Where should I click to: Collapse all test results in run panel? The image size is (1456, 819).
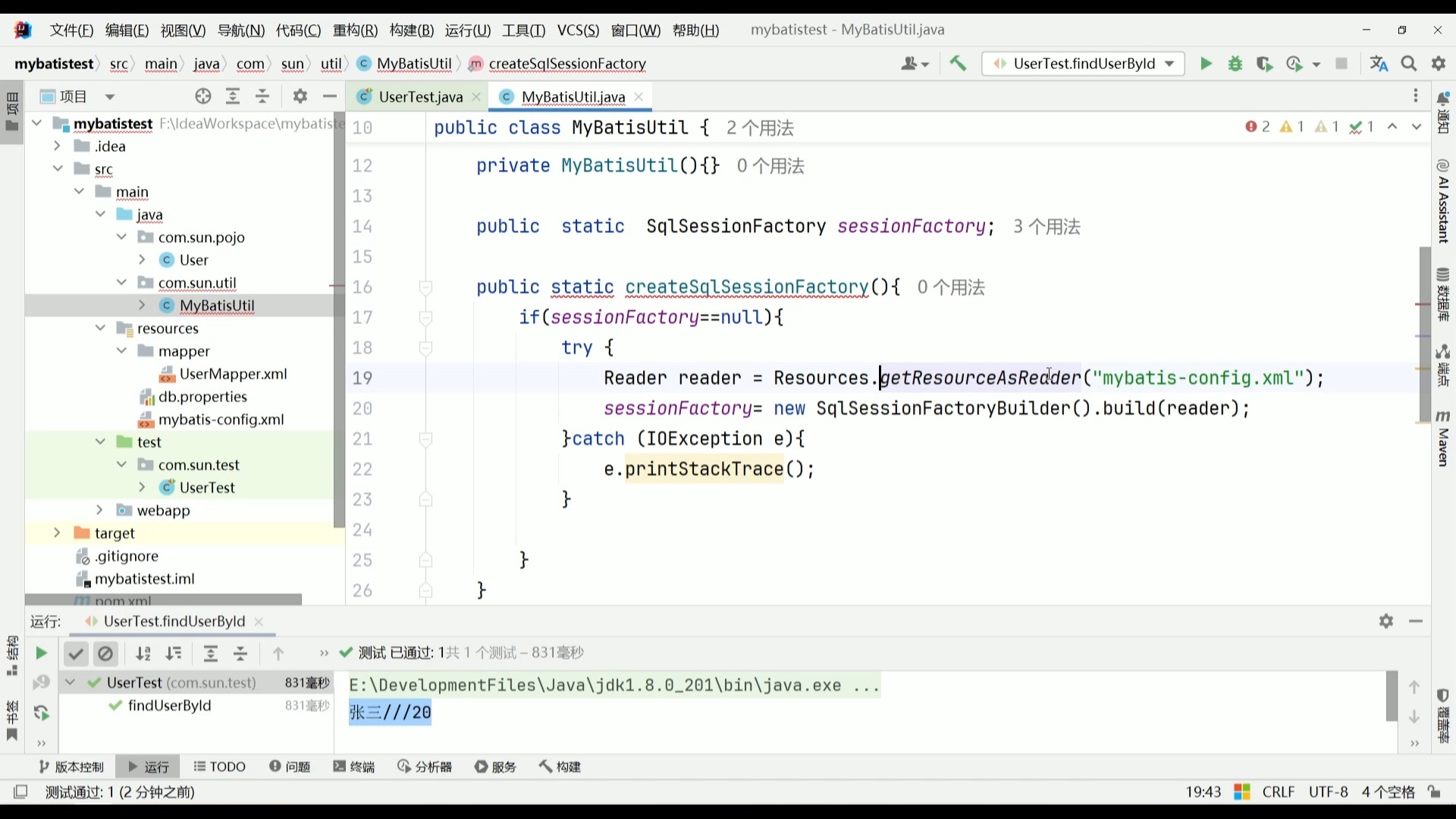(x=240, y=653)
